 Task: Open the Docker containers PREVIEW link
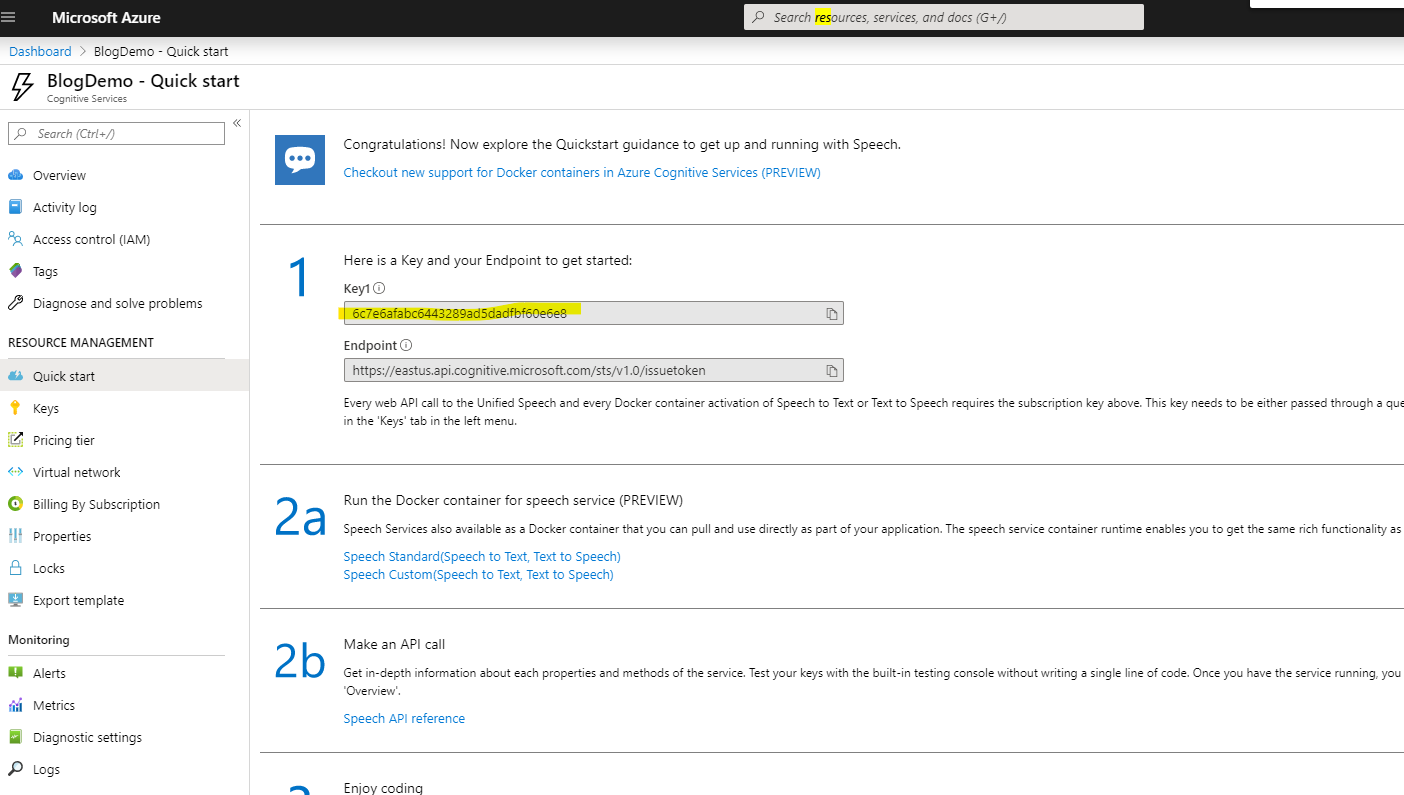tap(582, 172)
